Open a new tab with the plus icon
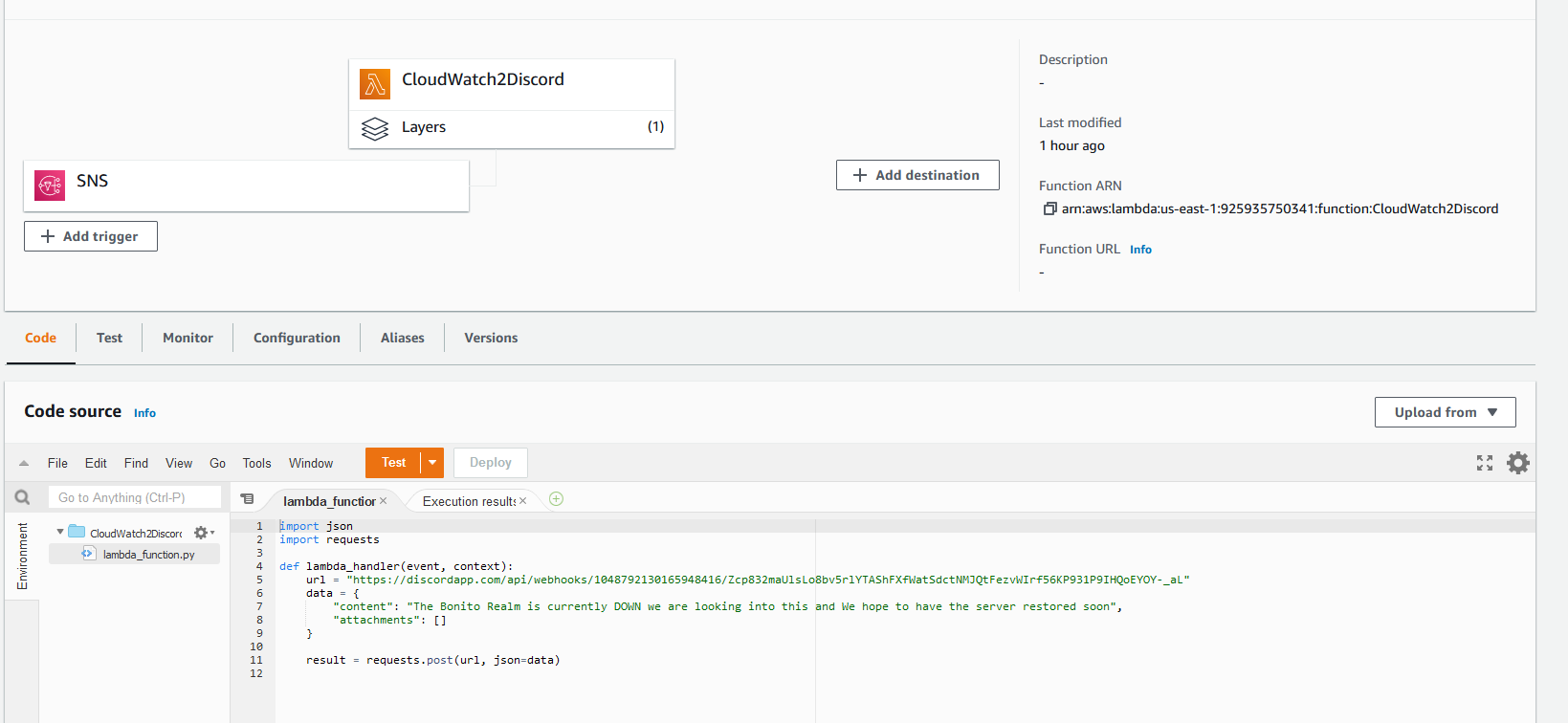This screenshot has height=723, width=1568. [x=556, y=499]
